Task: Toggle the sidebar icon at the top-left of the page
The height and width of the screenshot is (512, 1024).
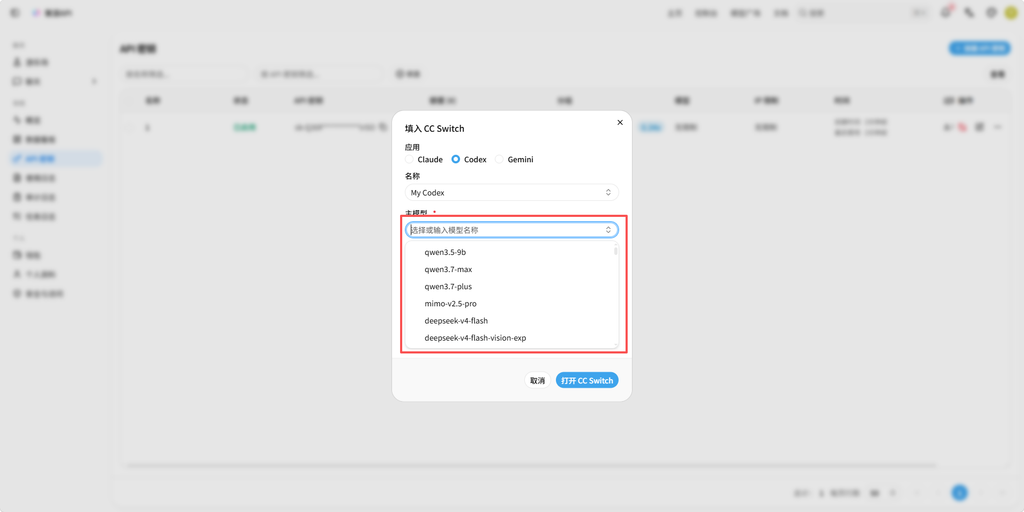Action: (x=15, y=12)
